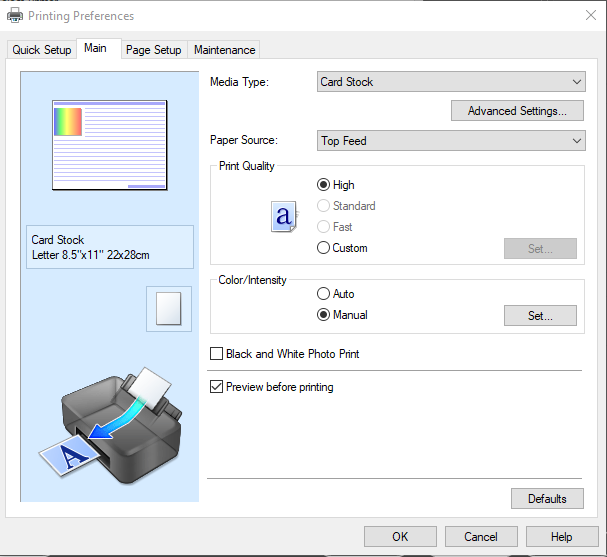Click the Card Stock Letter paper summary
The height and width of the screenshot is (557, 607).
pyautogui.click(x=110, y=247)
